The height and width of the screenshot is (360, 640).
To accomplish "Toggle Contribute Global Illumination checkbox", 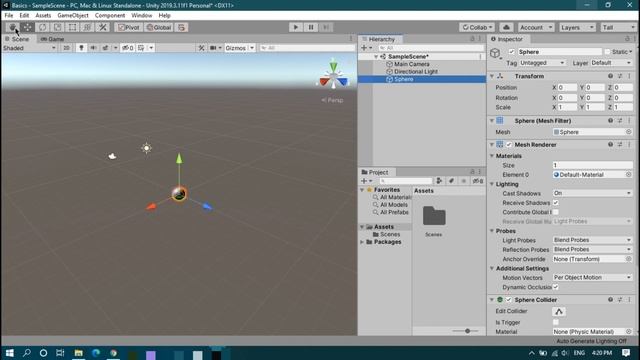I will click(556, 212).
